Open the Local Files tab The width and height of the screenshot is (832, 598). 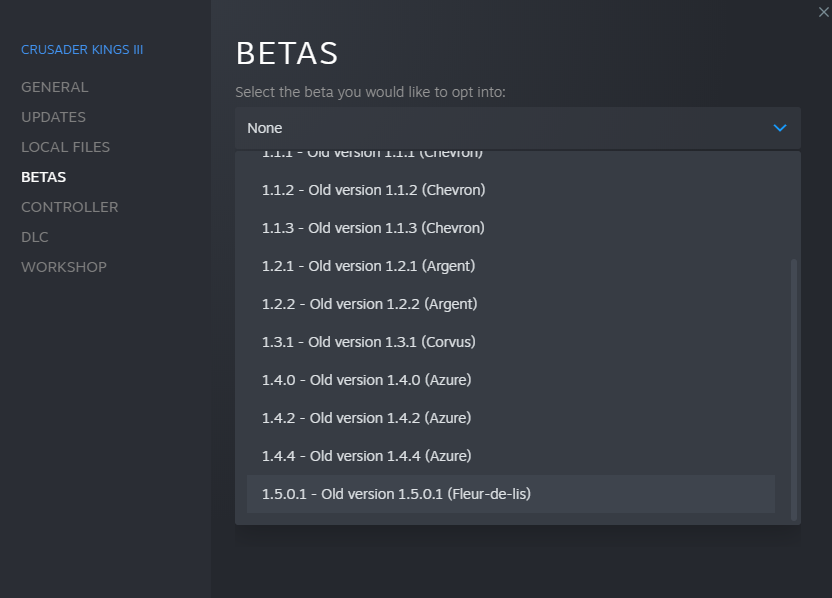pyautogui.click(x=65, y=147)
